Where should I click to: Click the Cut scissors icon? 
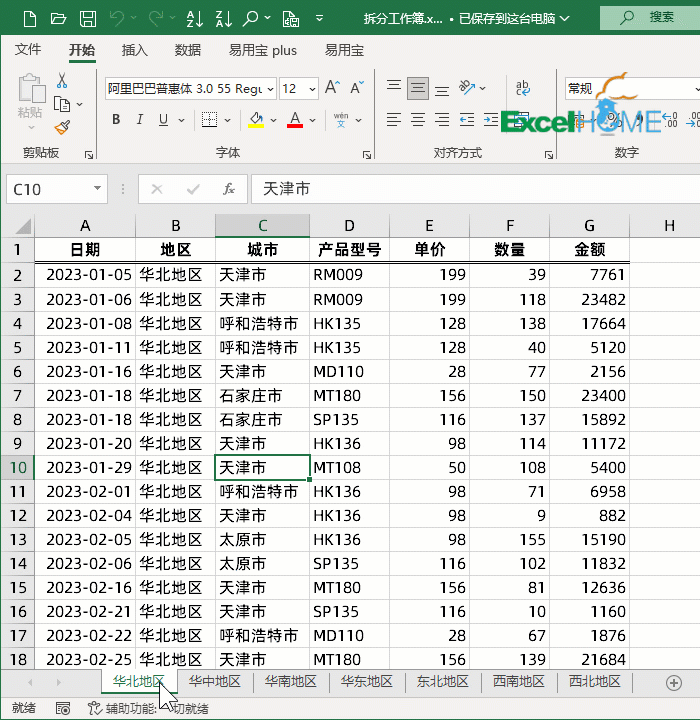pos(62,81)
